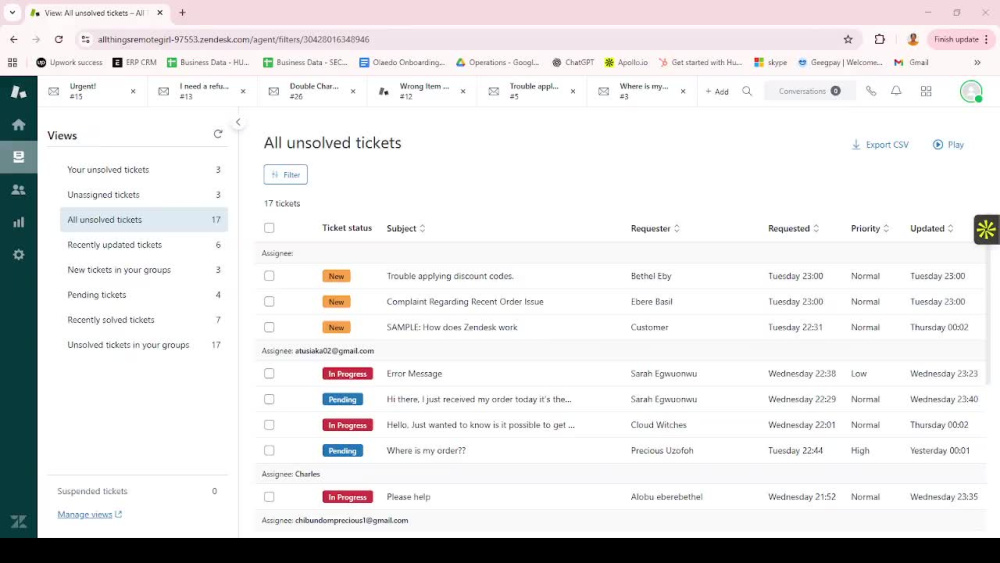This screenshot has height=563, width=1000.
Task: Open the Filter button
Action: (285, 175)
